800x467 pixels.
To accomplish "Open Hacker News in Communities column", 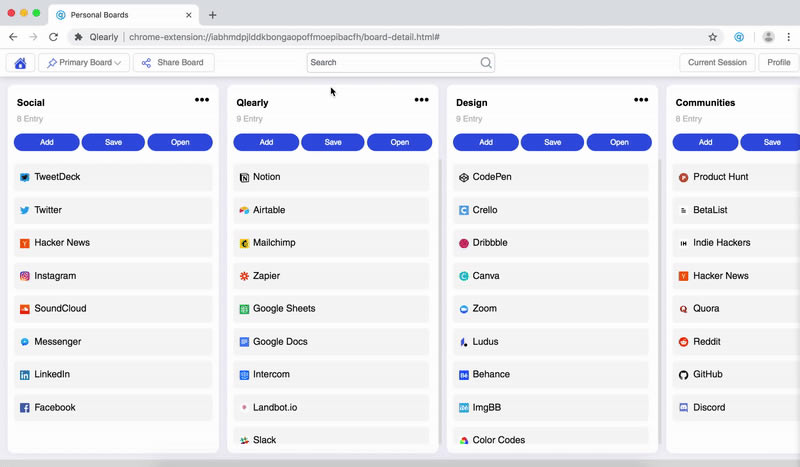I will [736, 276].
